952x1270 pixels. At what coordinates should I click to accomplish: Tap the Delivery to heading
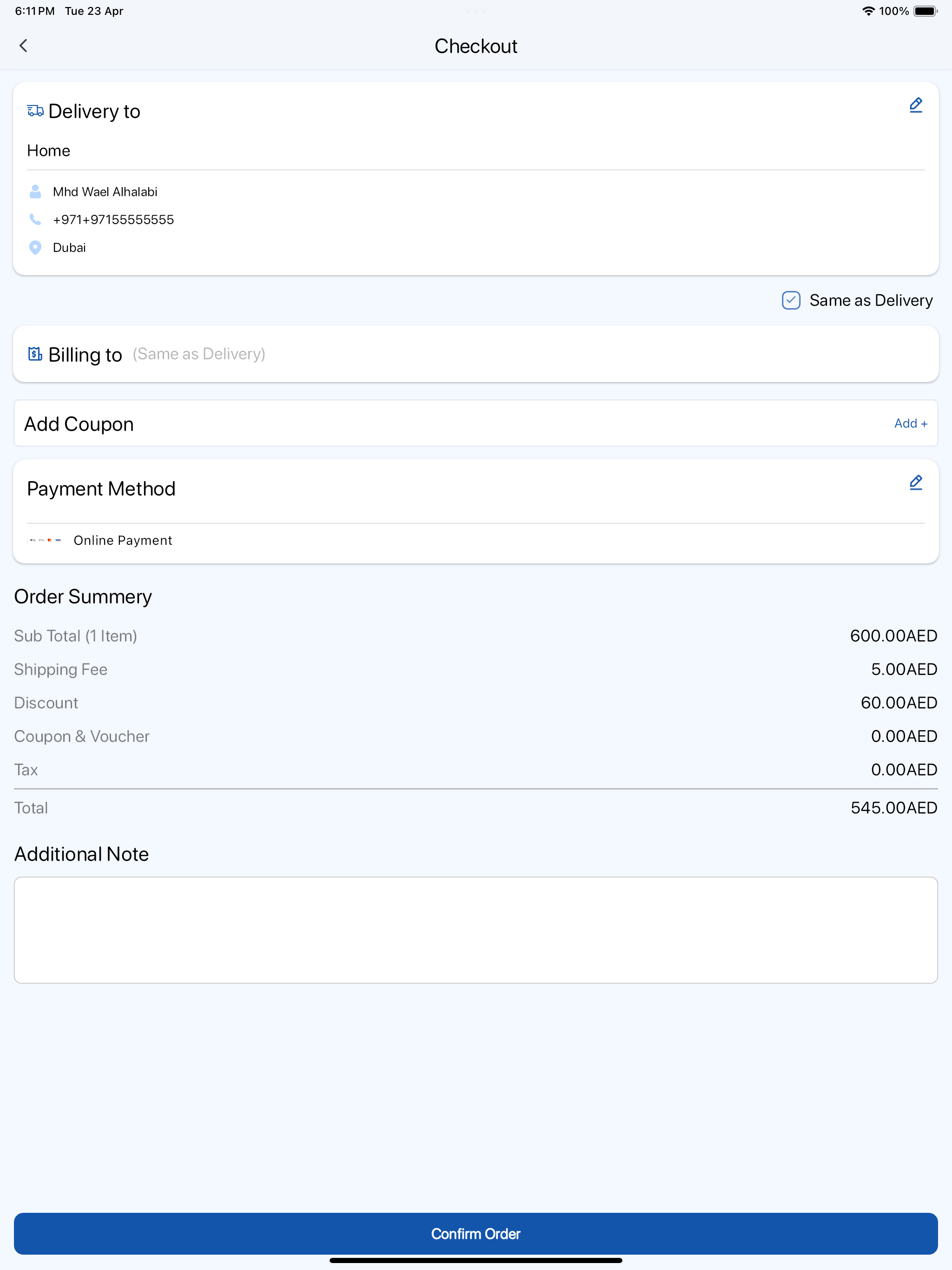coord(94,111)
